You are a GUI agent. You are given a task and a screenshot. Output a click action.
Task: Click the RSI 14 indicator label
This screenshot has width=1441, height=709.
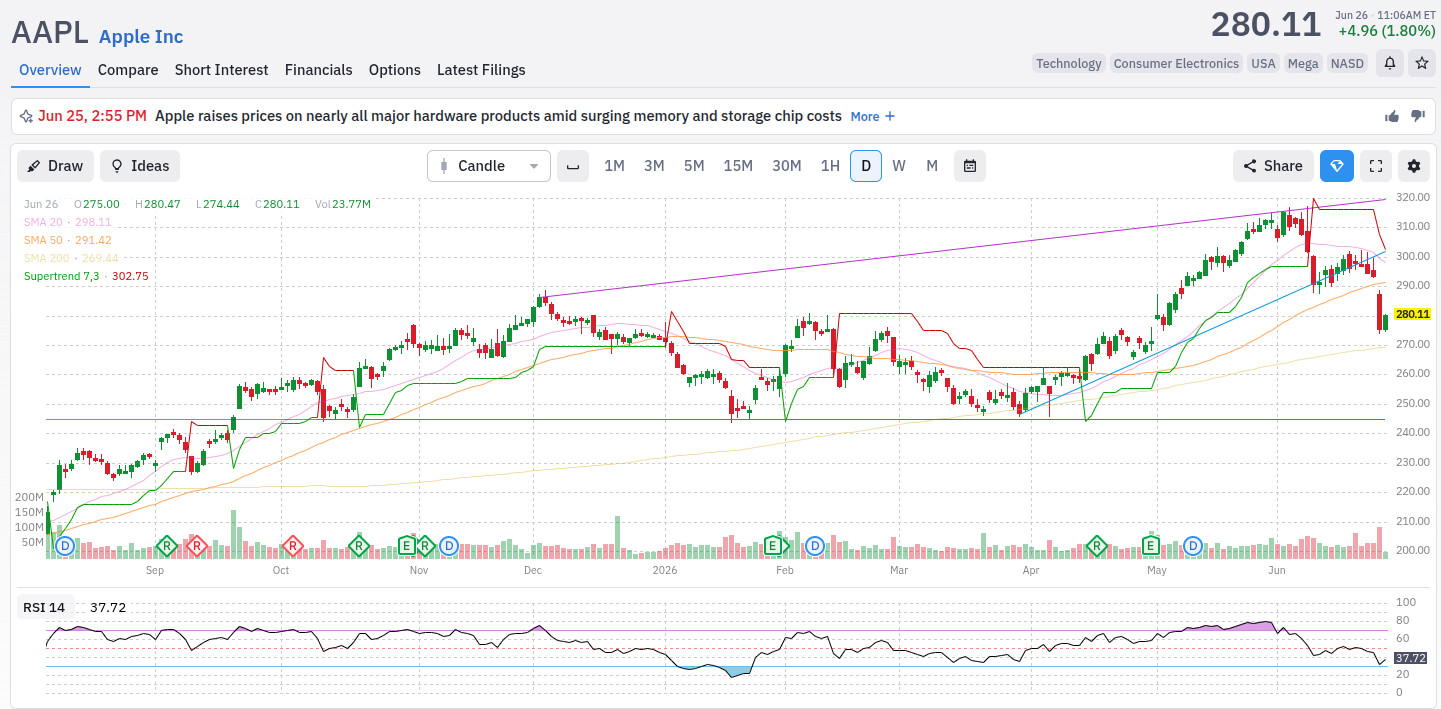tap(45, 607)
